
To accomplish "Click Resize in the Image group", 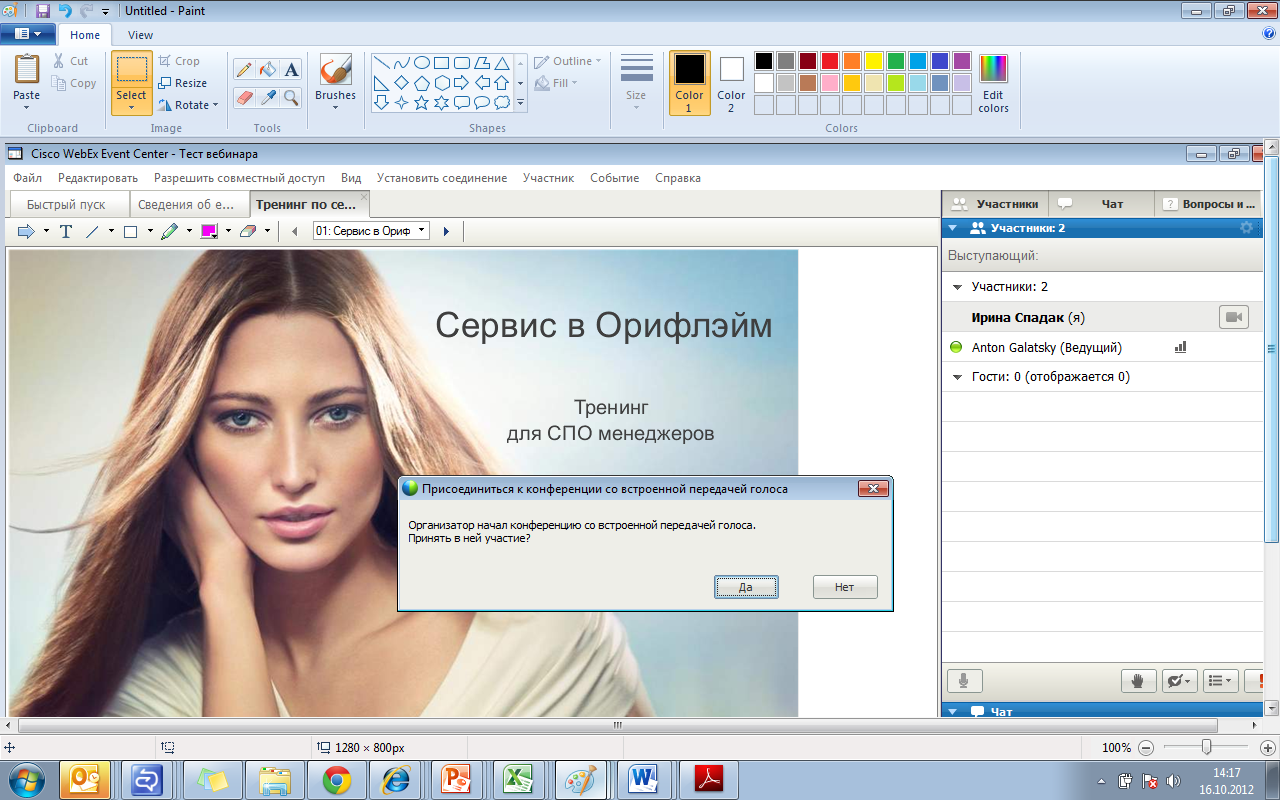I will click(x=182, y=83).
